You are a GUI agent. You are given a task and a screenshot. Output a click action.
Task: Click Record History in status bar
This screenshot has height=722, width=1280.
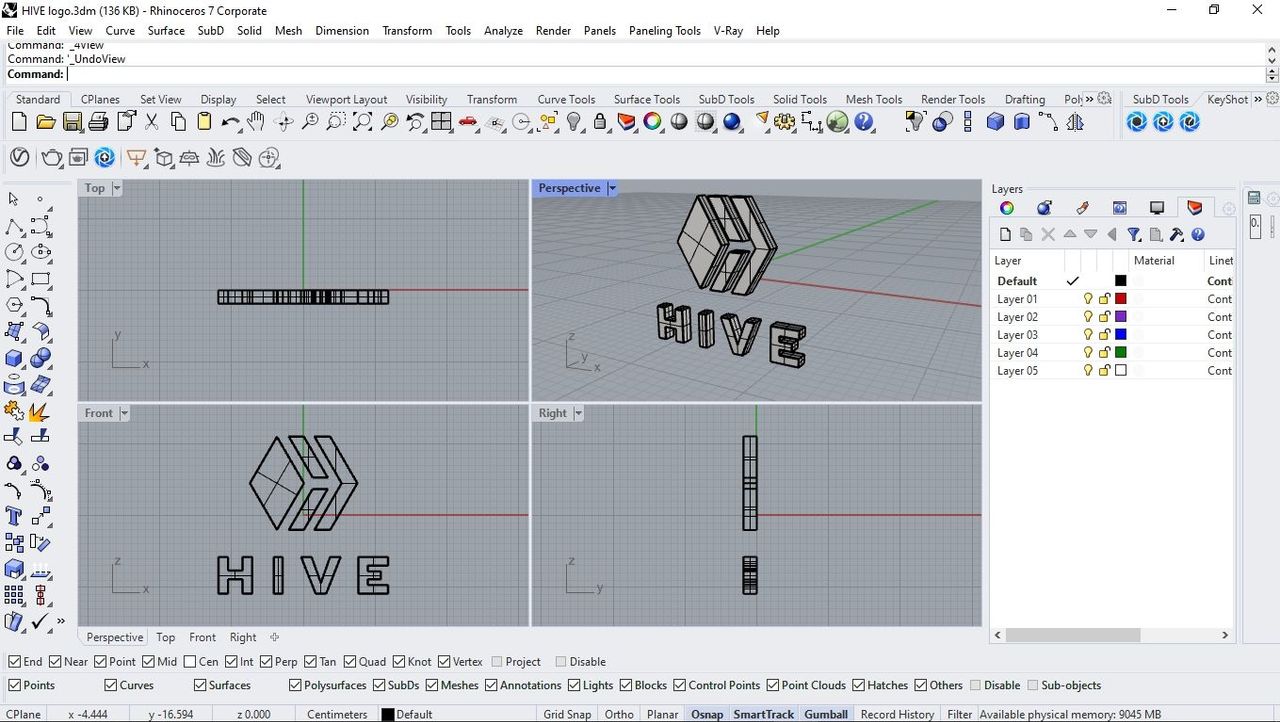pyautogui.click(x=897, y=714)
